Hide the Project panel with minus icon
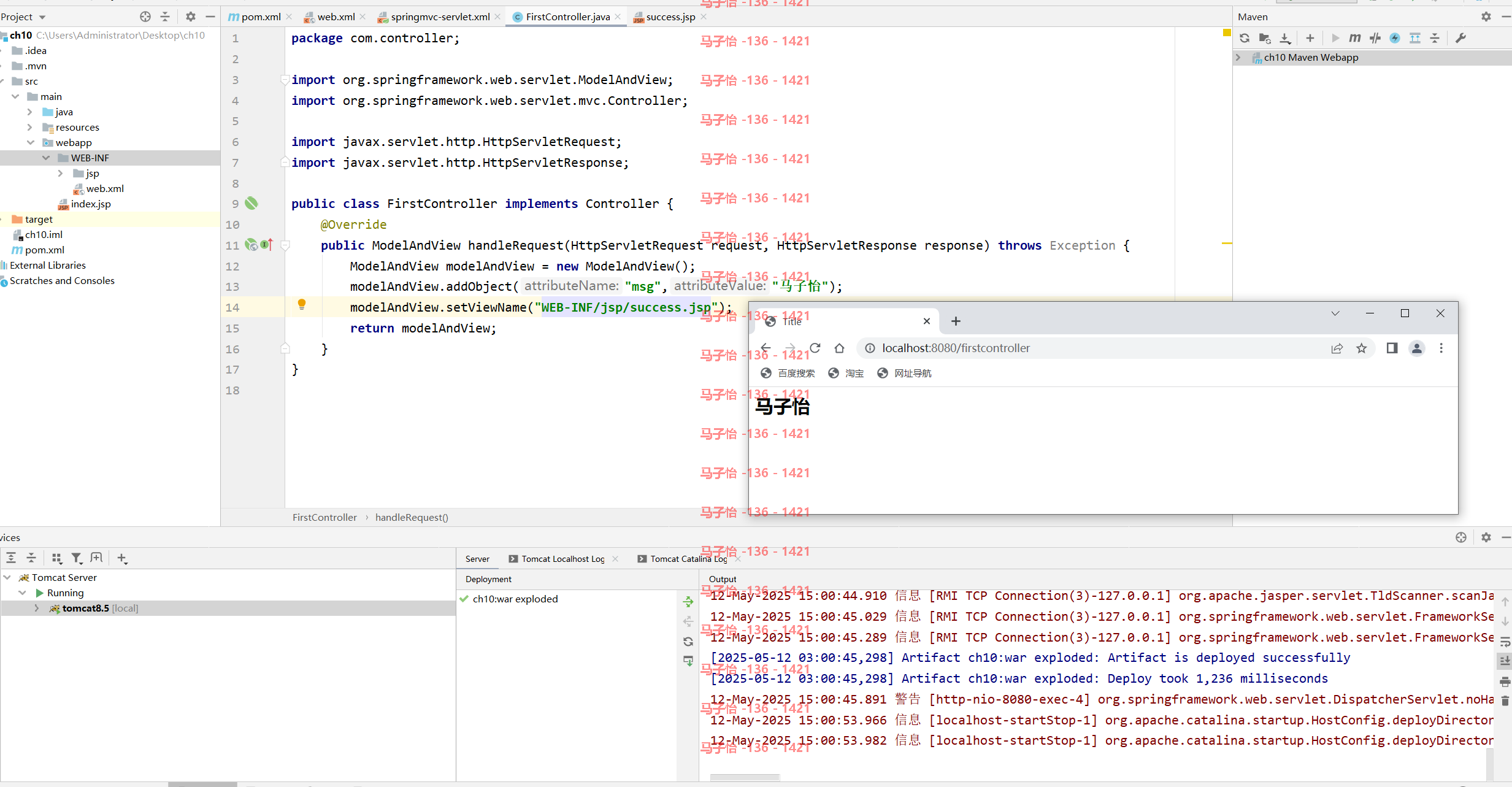The image size is (1512, 787). pos(210,17)
